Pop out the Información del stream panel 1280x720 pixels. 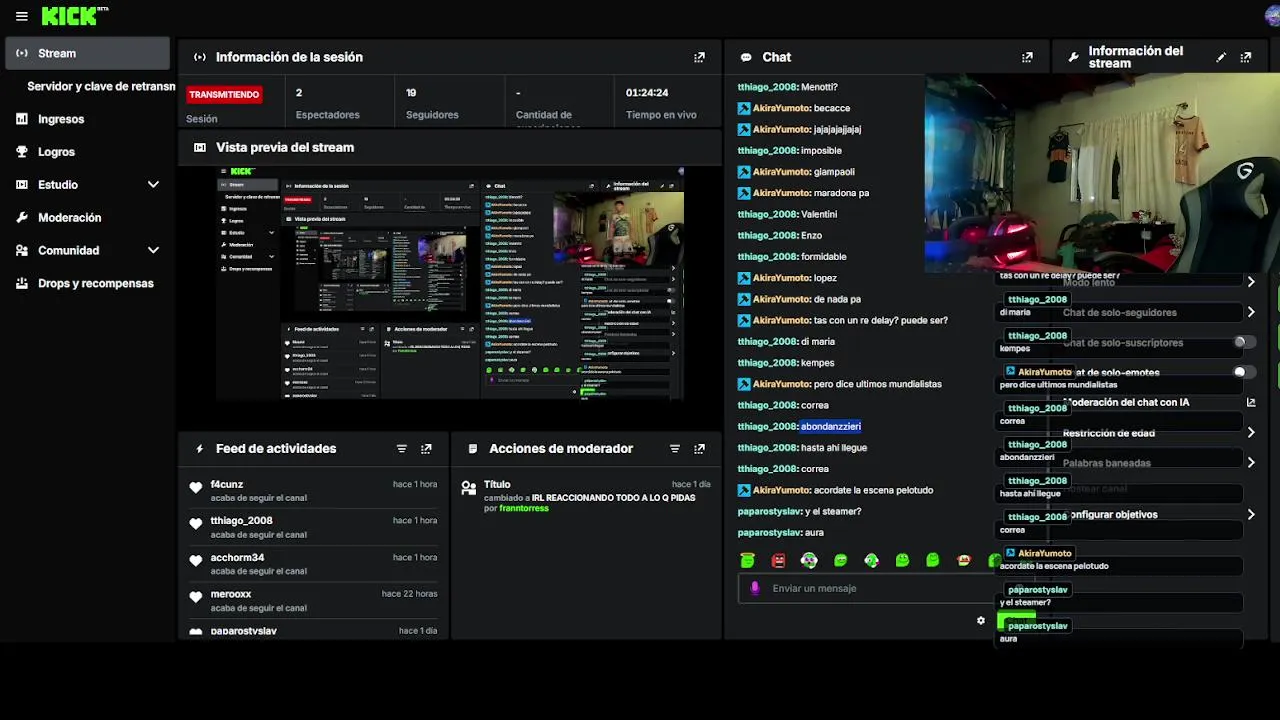coord(1246,57)
